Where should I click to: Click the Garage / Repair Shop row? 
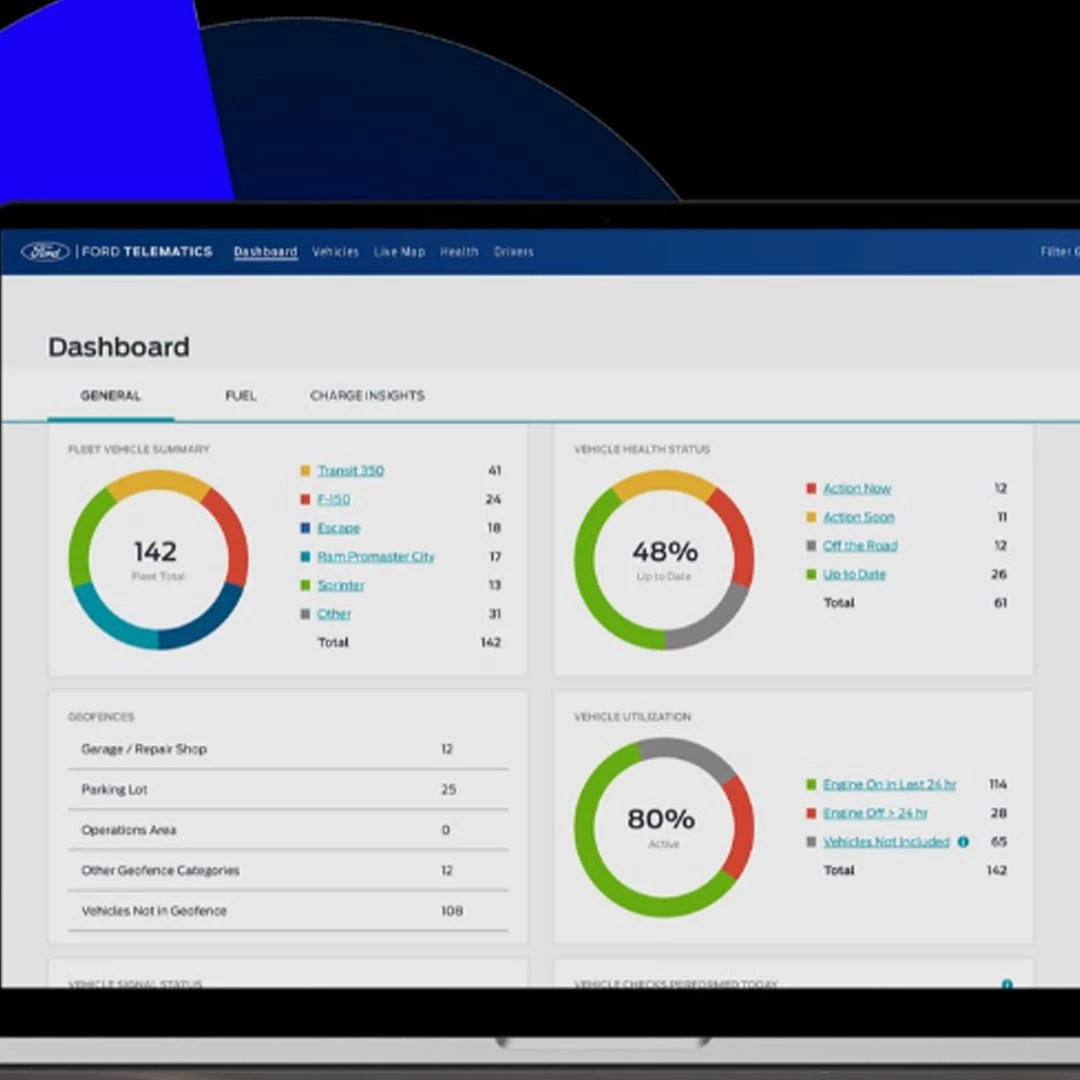288,749
